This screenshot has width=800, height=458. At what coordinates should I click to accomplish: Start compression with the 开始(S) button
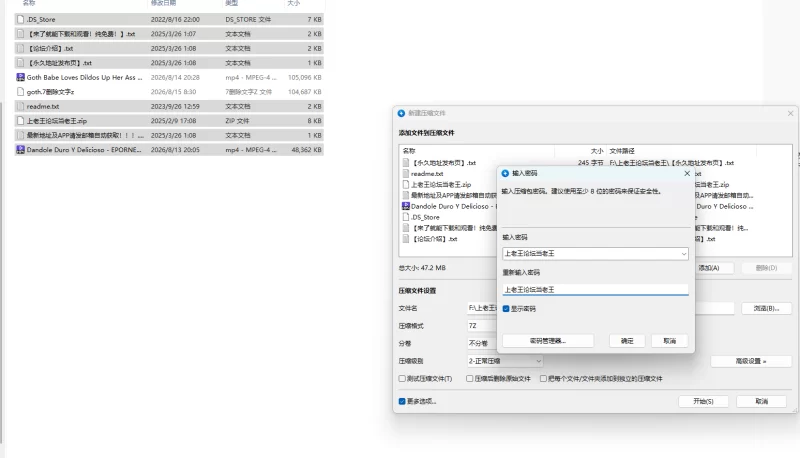[x=703, y=401]
